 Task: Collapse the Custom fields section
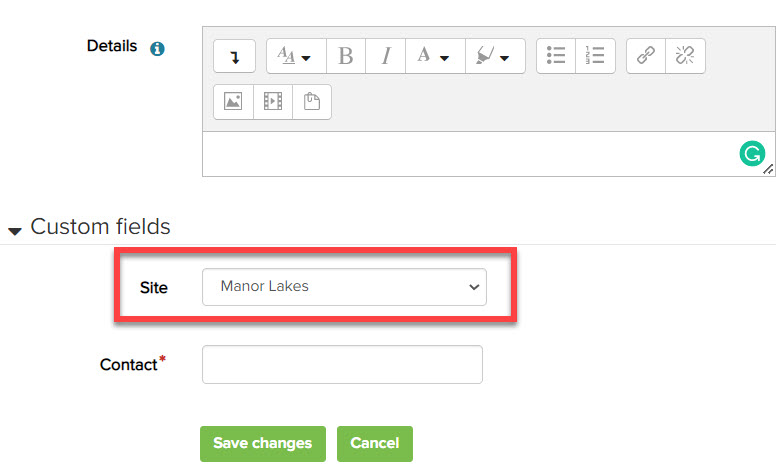point(15,229)
